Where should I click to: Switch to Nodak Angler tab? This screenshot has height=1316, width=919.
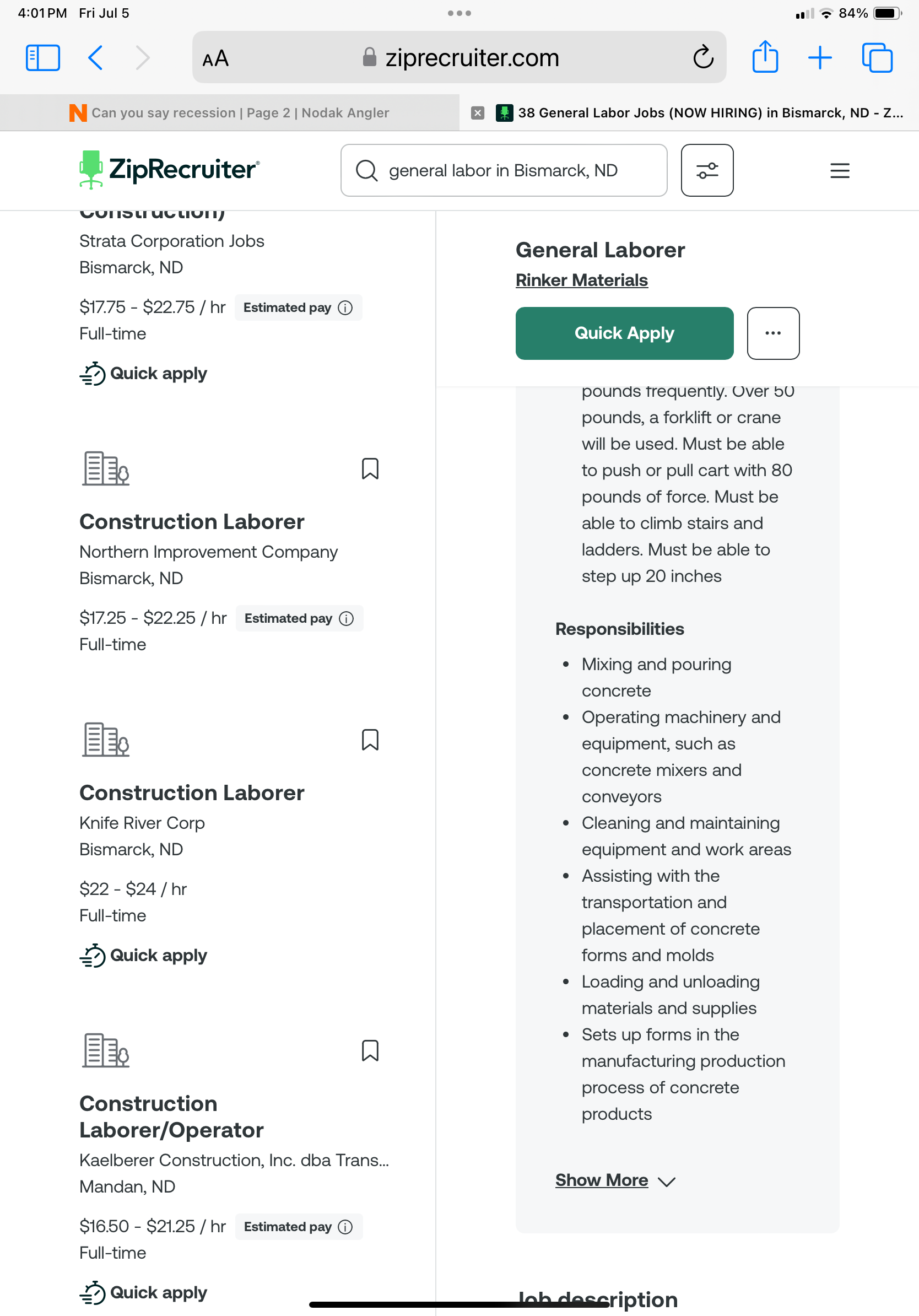(x=229, y=113)
